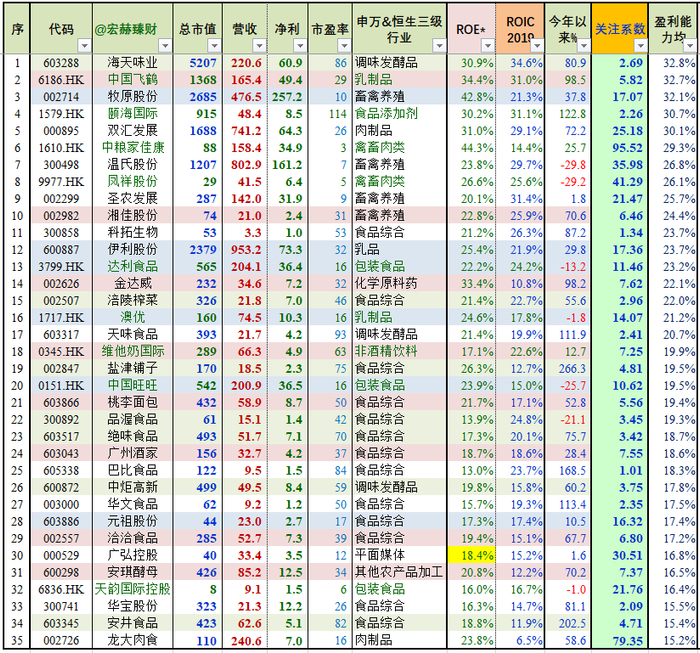Viewport: 700px width, 653px height.
Task: Open the 代码 column filter dropdown
Action: coord(84,46)
